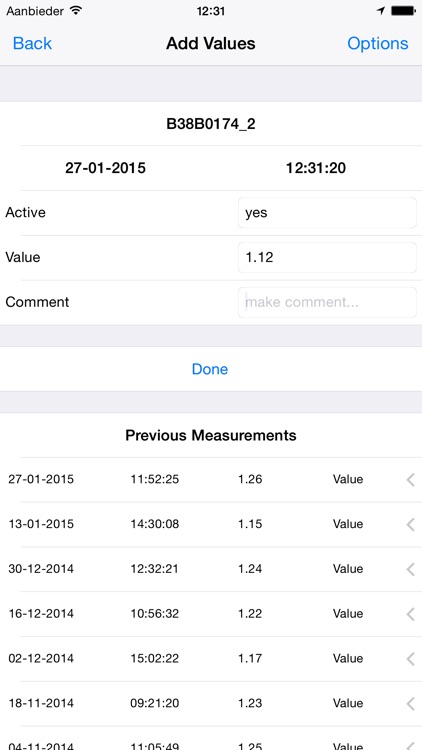Select measurement value 1.24
The image size is (422, 750).
(250, 569)
